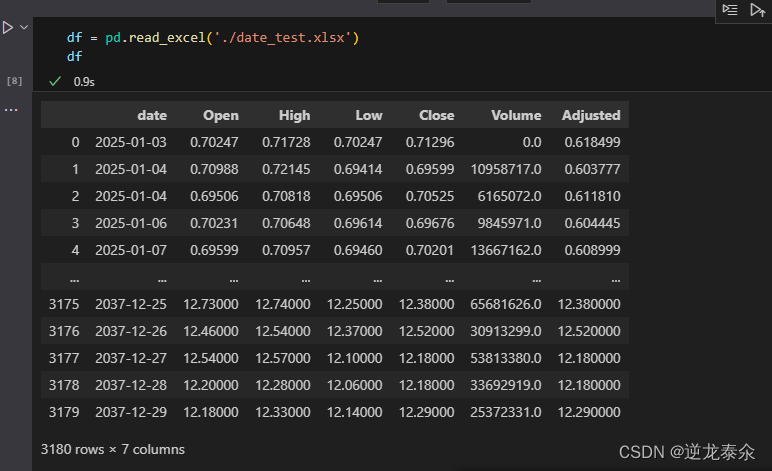Click Open value 0.70988

tap(214, 169)
